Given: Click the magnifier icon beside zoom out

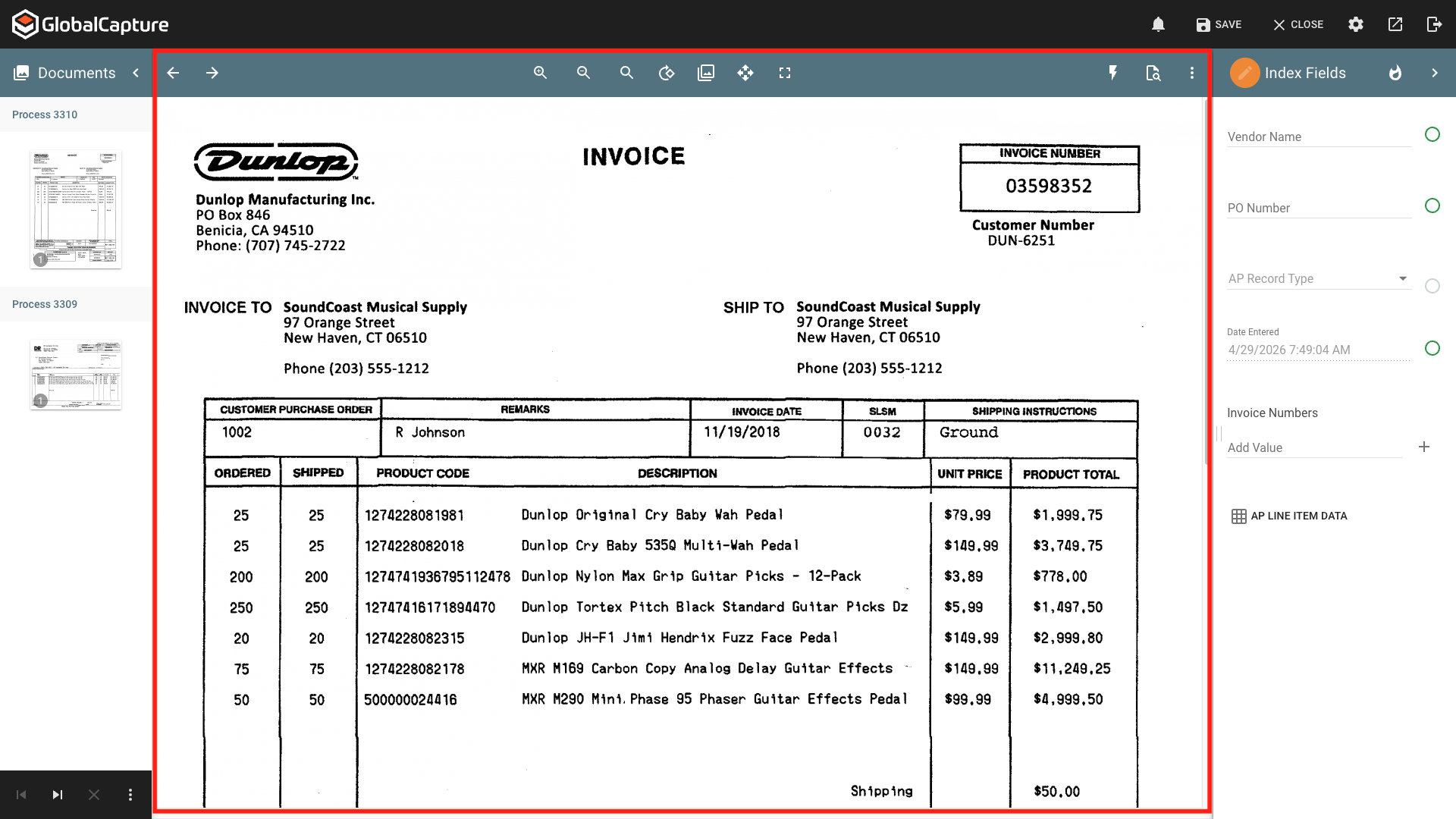Looking at the screenshot, I should (626, 73).
